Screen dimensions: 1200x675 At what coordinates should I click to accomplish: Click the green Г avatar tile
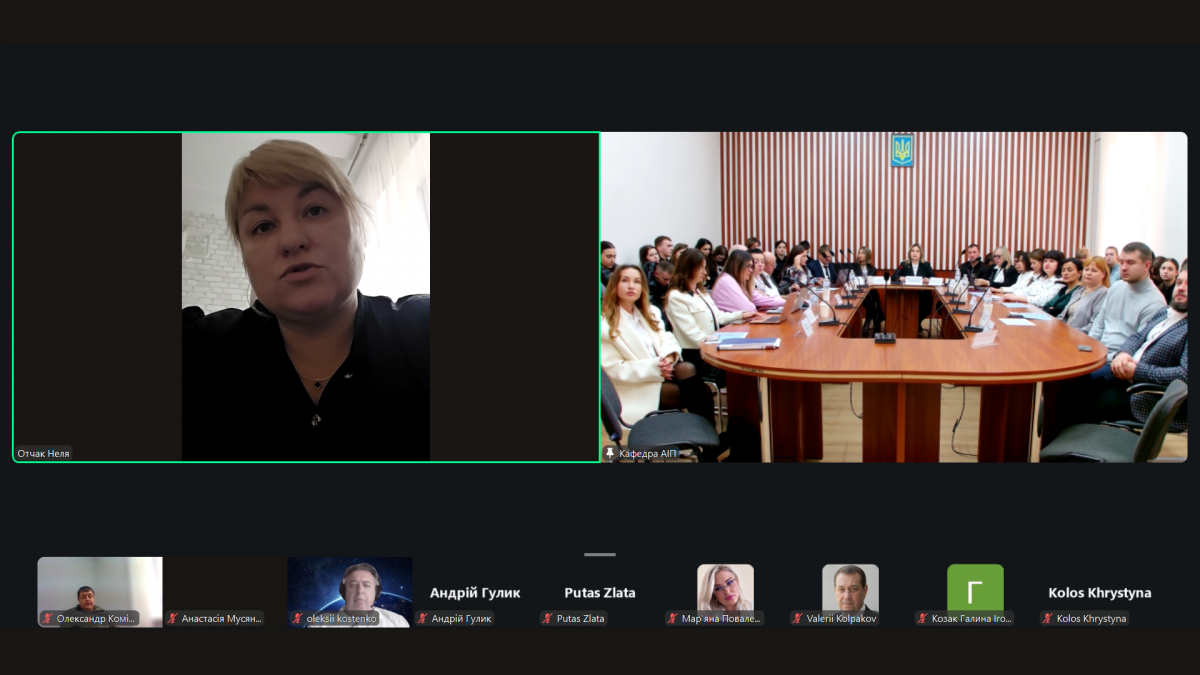(x=975, y=588)
